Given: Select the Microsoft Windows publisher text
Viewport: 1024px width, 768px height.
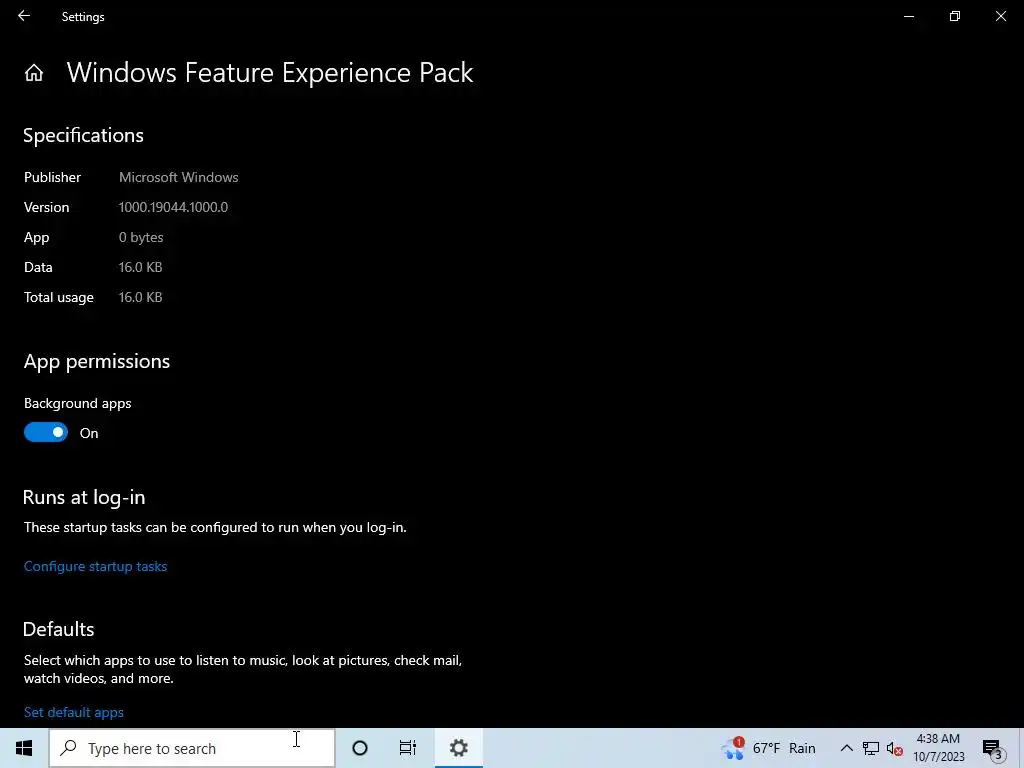Looking at the screenshot, I should pyautogui.click(x=178, y=177).
